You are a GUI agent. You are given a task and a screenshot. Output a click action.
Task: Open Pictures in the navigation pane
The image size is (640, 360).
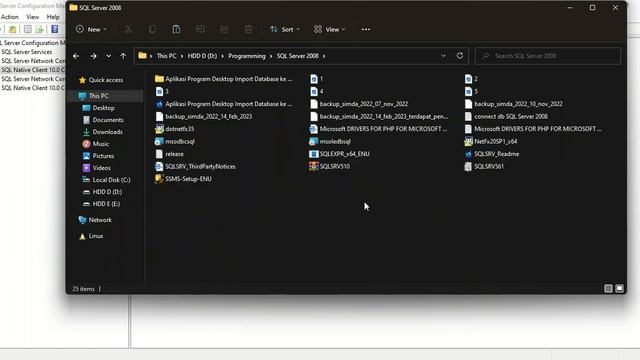(103, 156)
